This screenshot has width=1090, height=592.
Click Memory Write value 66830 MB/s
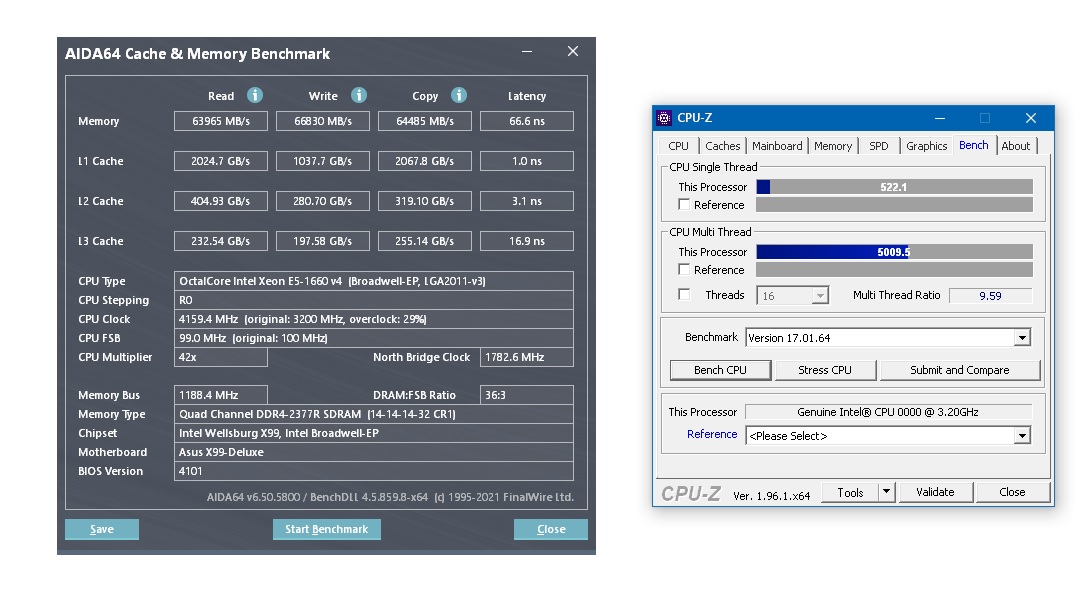[x=323, y=121]
